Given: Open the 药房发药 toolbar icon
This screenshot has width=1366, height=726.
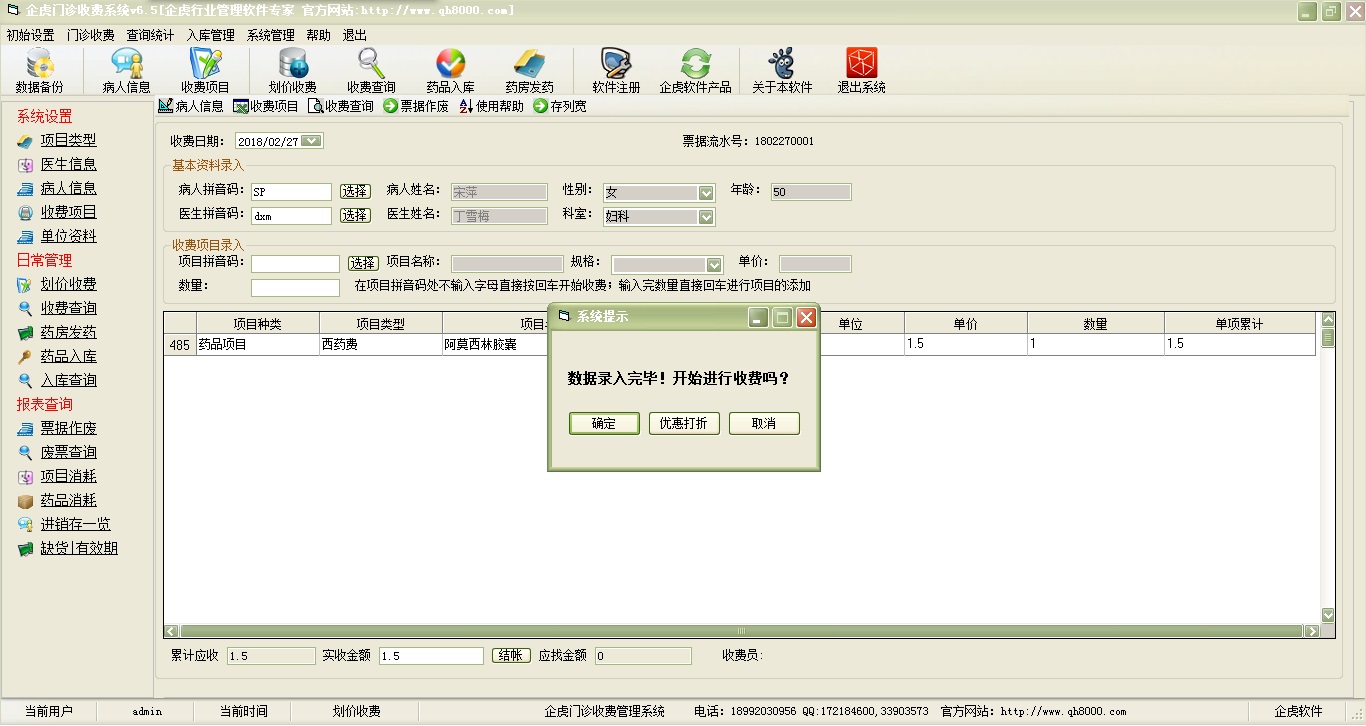Looking at the screenshot, I should coord(529,71).
